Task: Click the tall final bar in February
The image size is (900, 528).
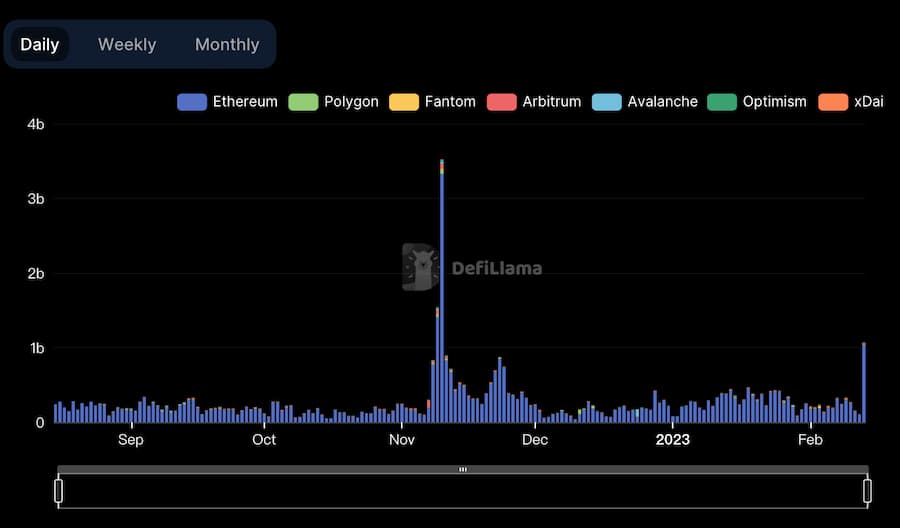Action: [863, 385]
